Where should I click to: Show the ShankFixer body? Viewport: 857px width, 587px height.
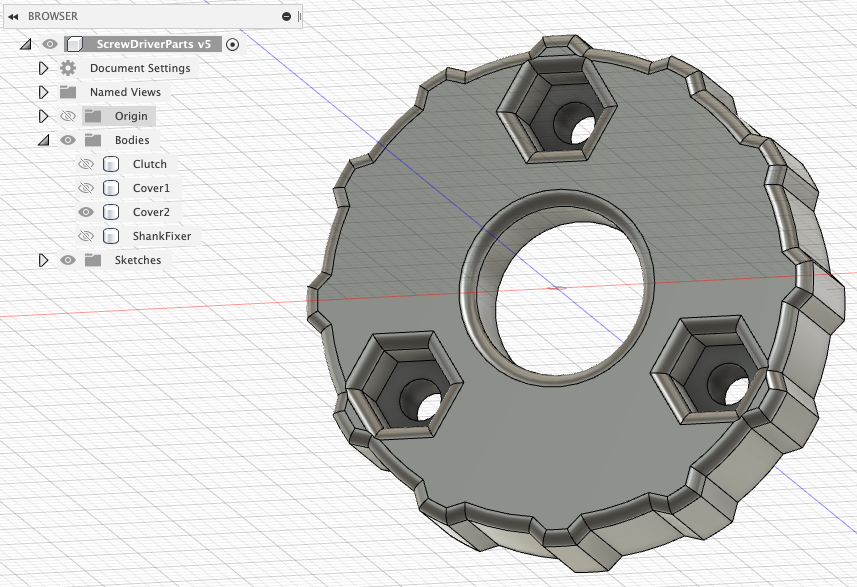click(x=86, y=236)
